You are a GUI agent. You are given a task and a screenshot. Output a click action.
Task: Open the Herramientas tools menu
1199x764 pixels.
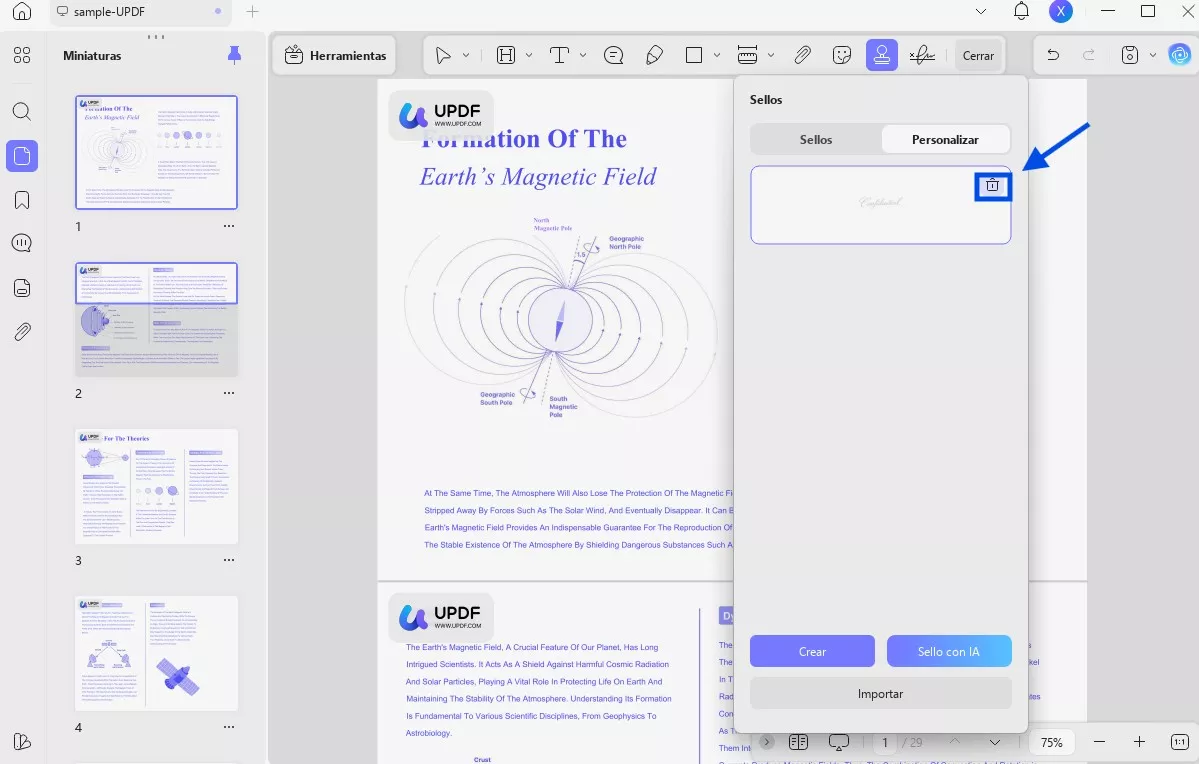334,55
